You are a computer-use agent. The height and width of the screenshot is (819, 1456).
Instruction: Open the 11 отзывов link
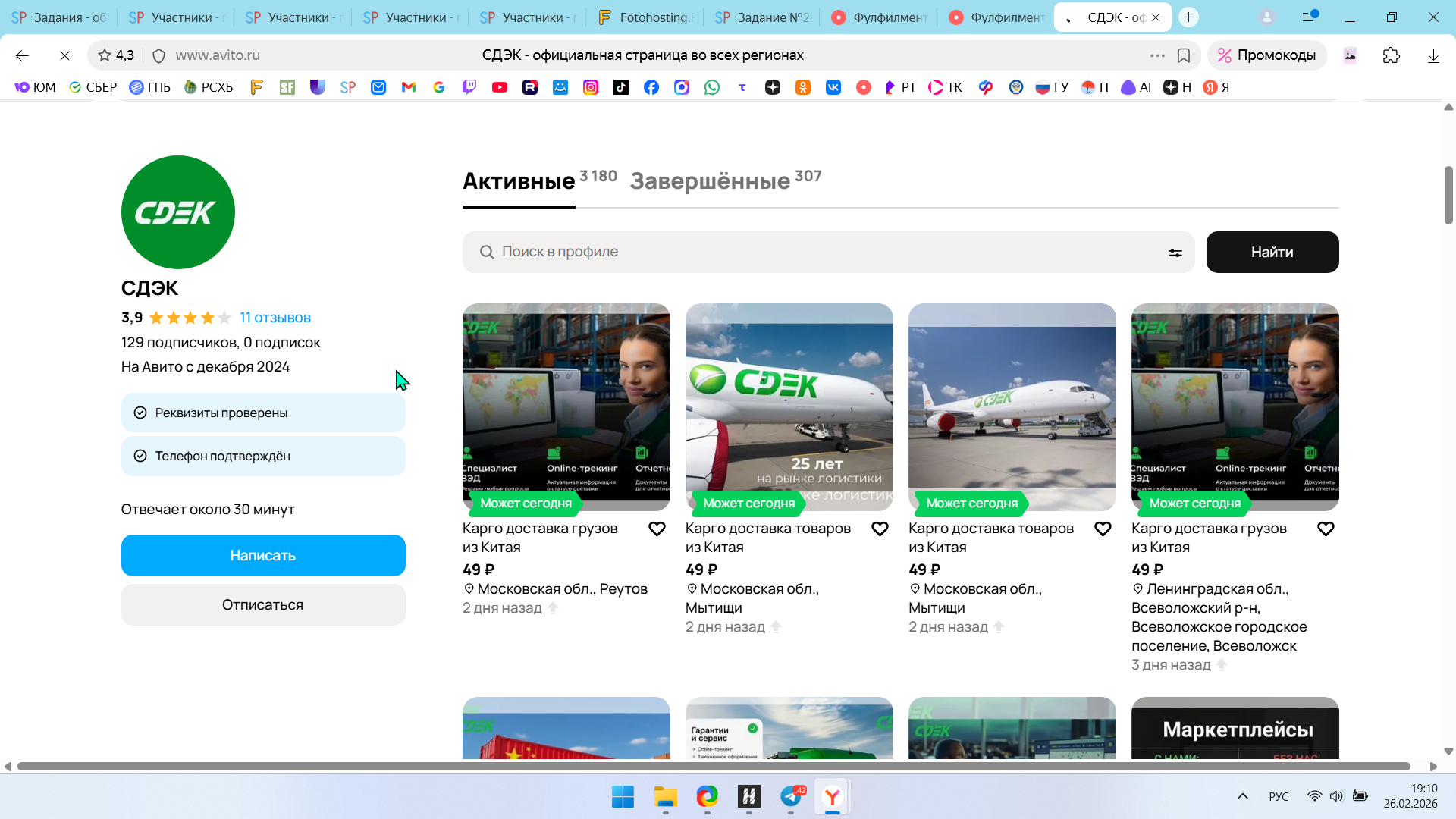275,318
